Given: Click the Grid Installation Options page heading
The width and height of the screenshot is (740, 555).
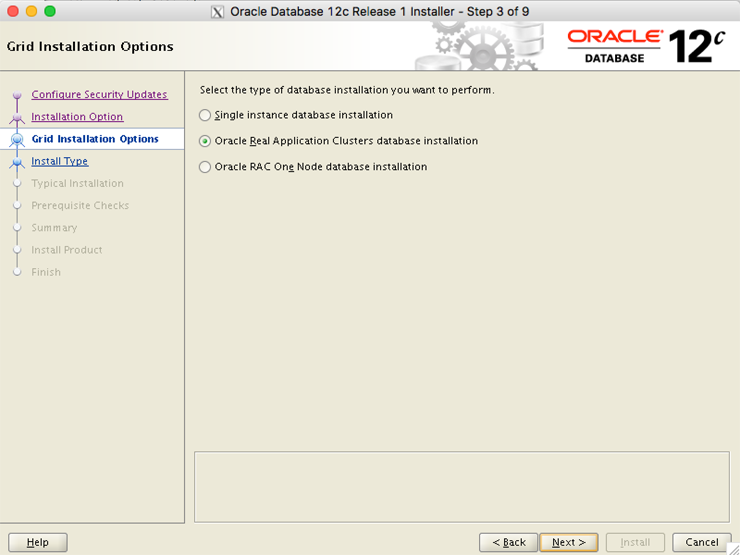Looking at the screenshot, I should coord(90,46).
